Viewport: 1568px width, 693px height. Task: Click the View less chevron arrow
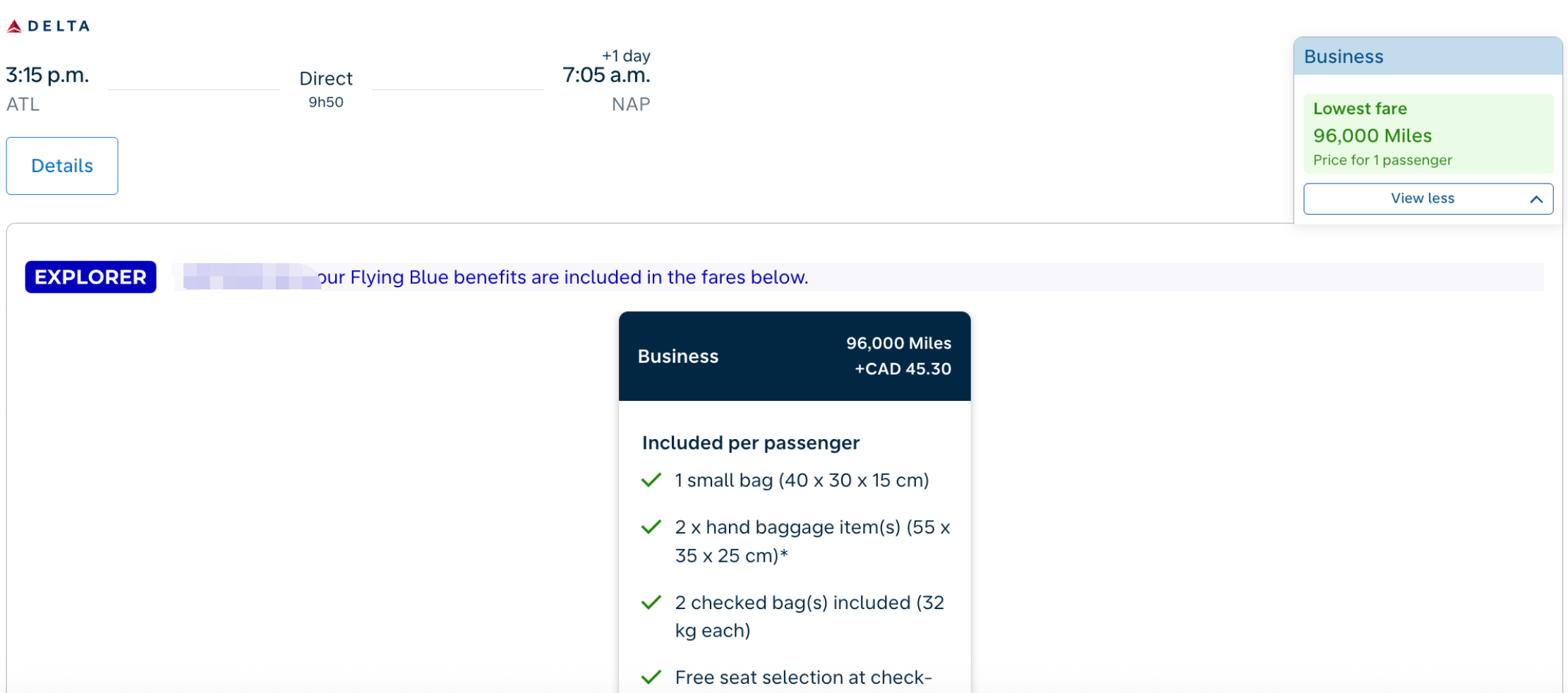click(x=1536, y=200)
